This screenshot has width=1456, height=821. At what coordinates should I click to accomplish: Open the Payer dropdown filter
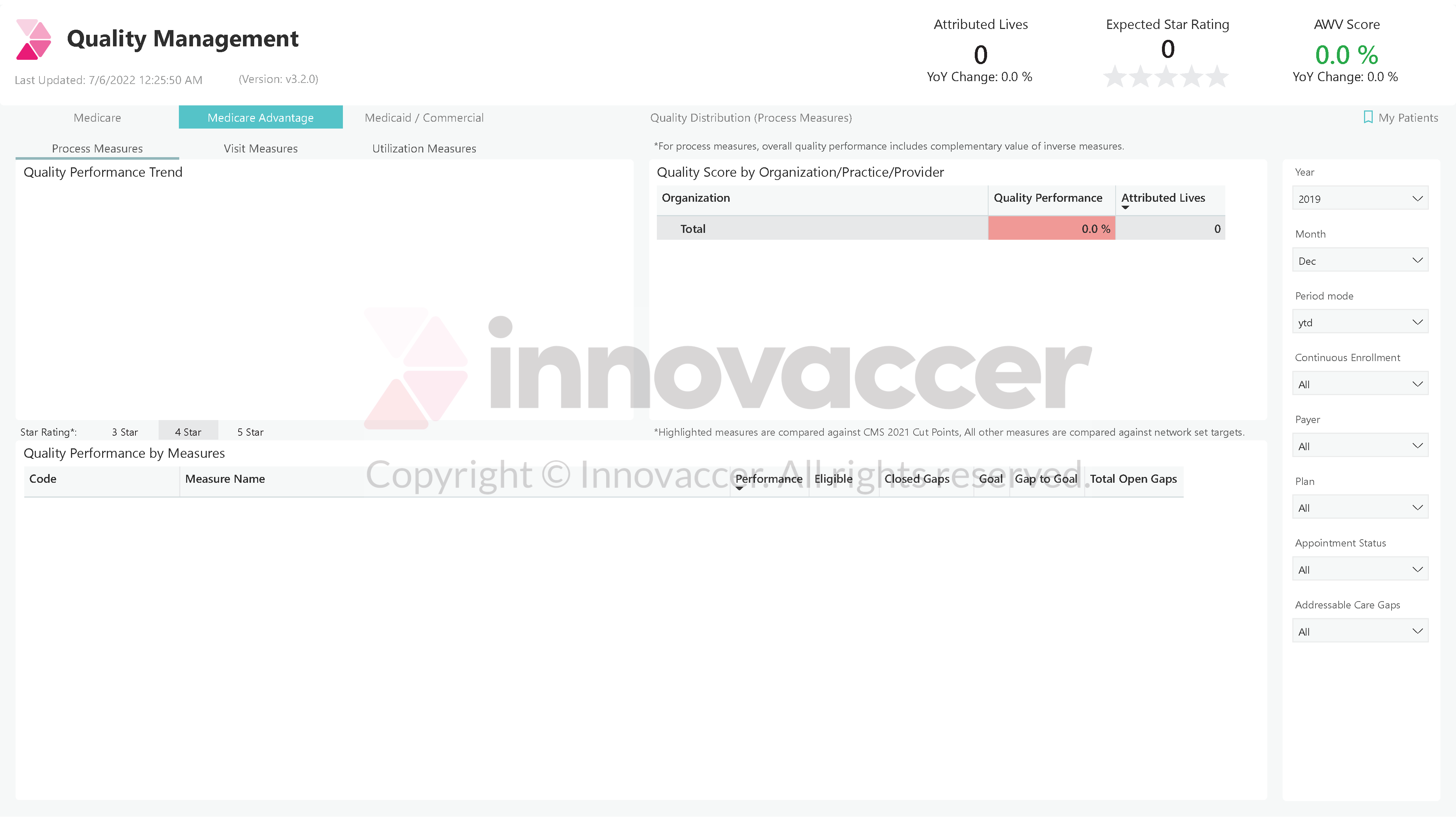pyautogui.click(x=1360, y=446)
